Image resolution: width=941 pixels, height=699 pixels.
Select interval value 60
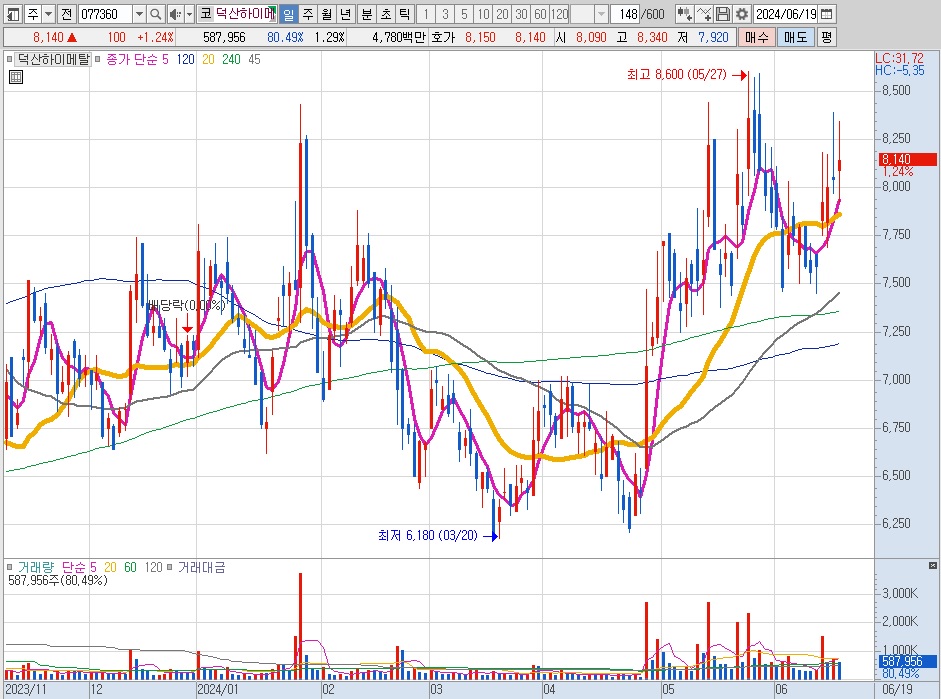pos(540,14)
